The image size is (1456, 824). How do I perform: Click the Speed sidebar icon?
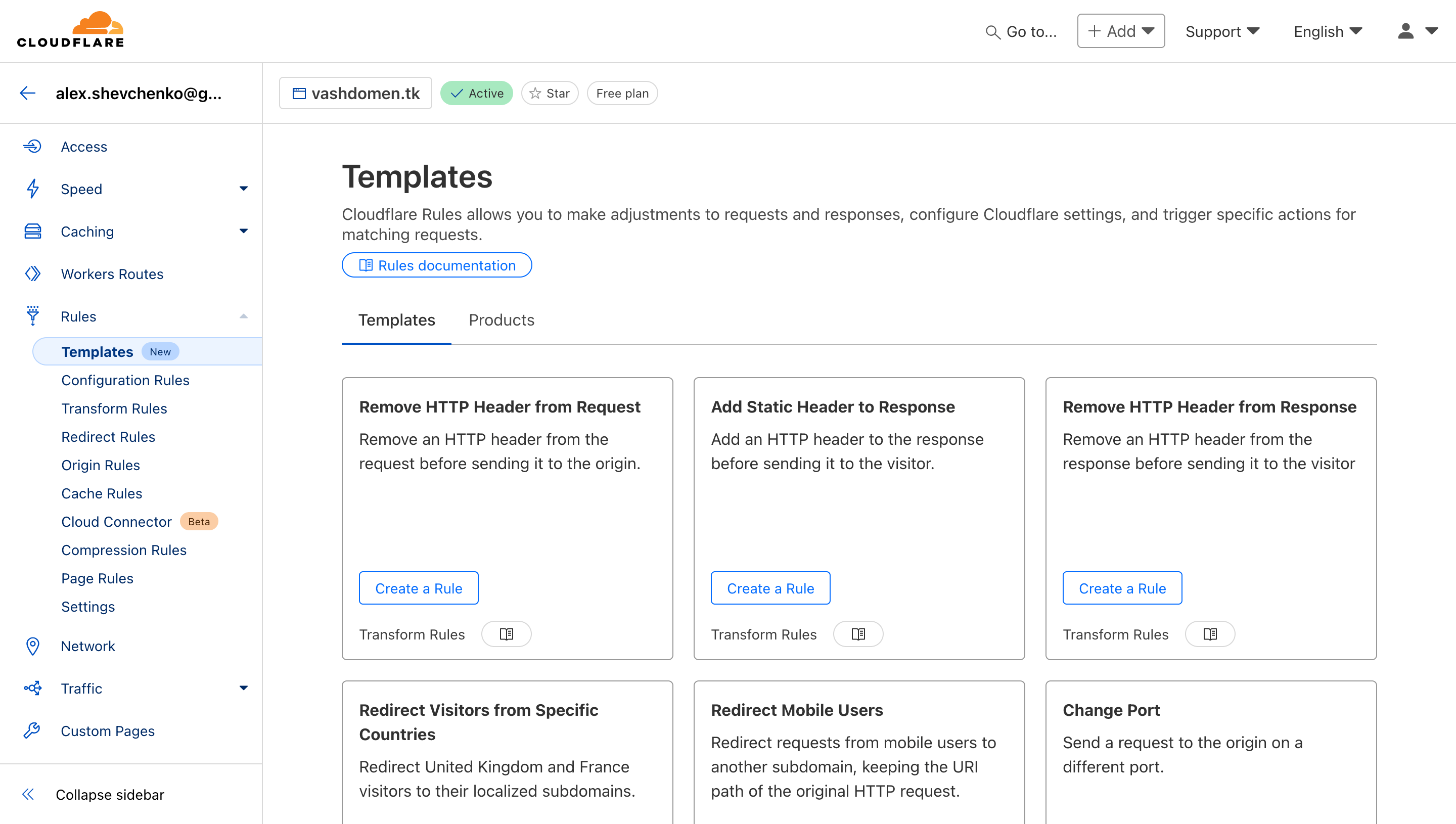[33, 189]
